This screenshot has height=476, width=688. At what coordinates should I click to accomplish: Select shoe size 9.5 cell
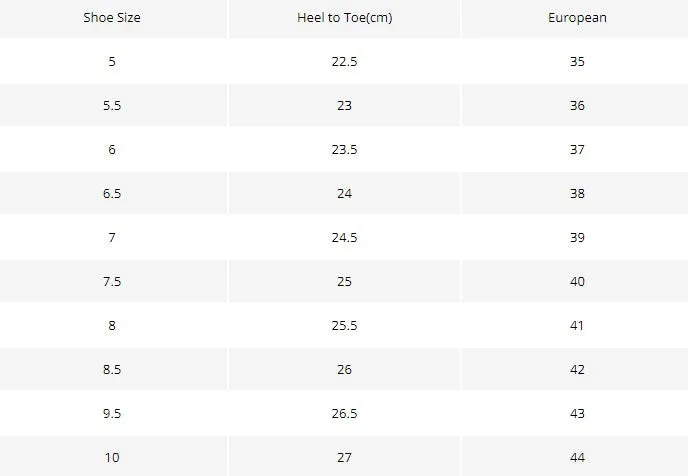click(x=112, y=413)
